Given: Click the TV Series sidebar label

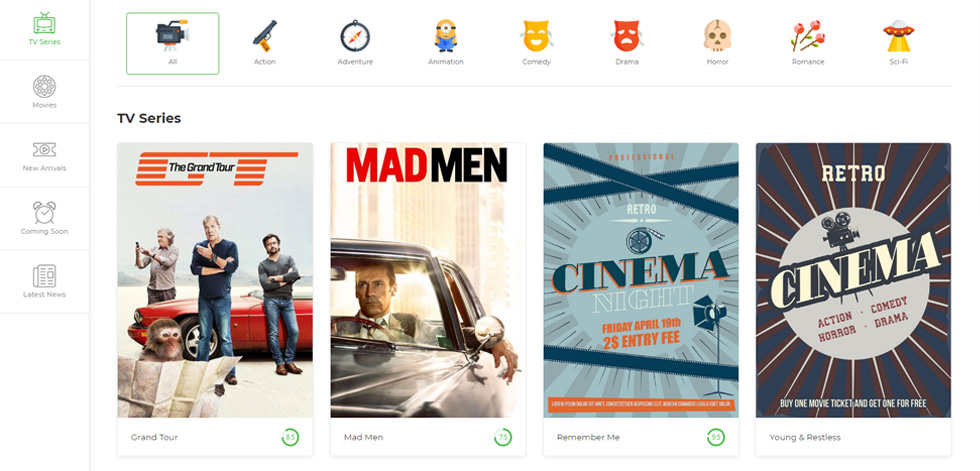Looking at the screenshot, I should 44,42.
